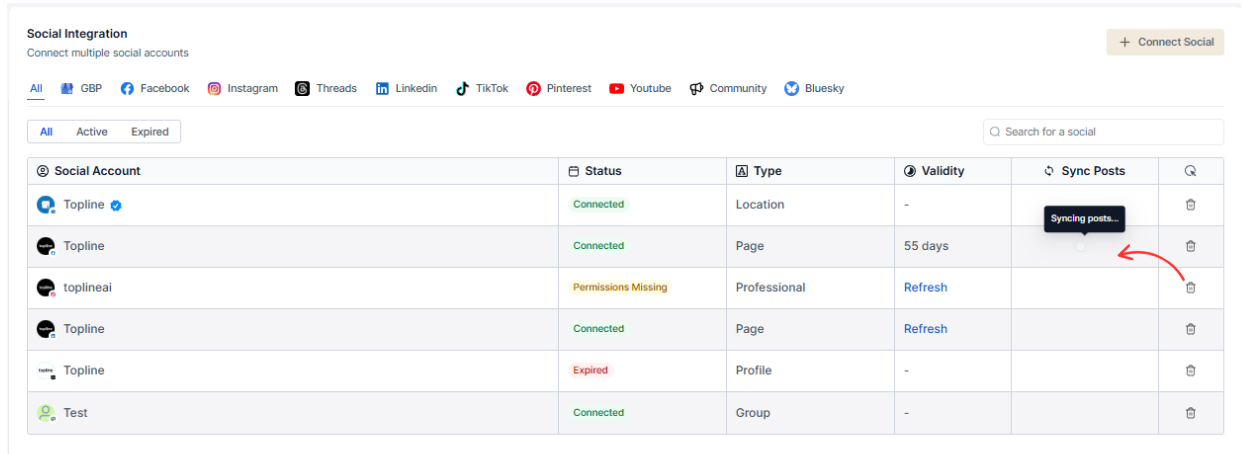Click trash icon for expired Topline profile

tap(1190, 371)
